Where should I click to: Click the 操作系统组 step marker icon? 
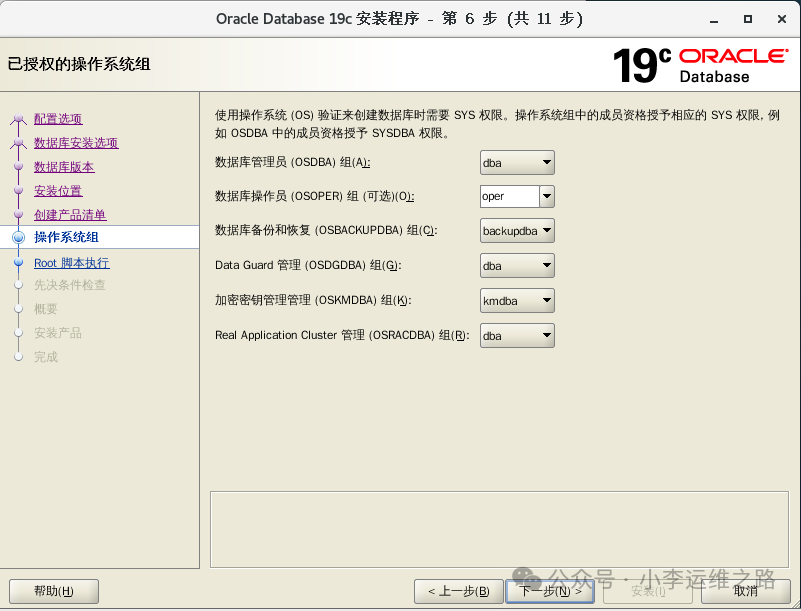pyautogui.click(x=18, y=237)
